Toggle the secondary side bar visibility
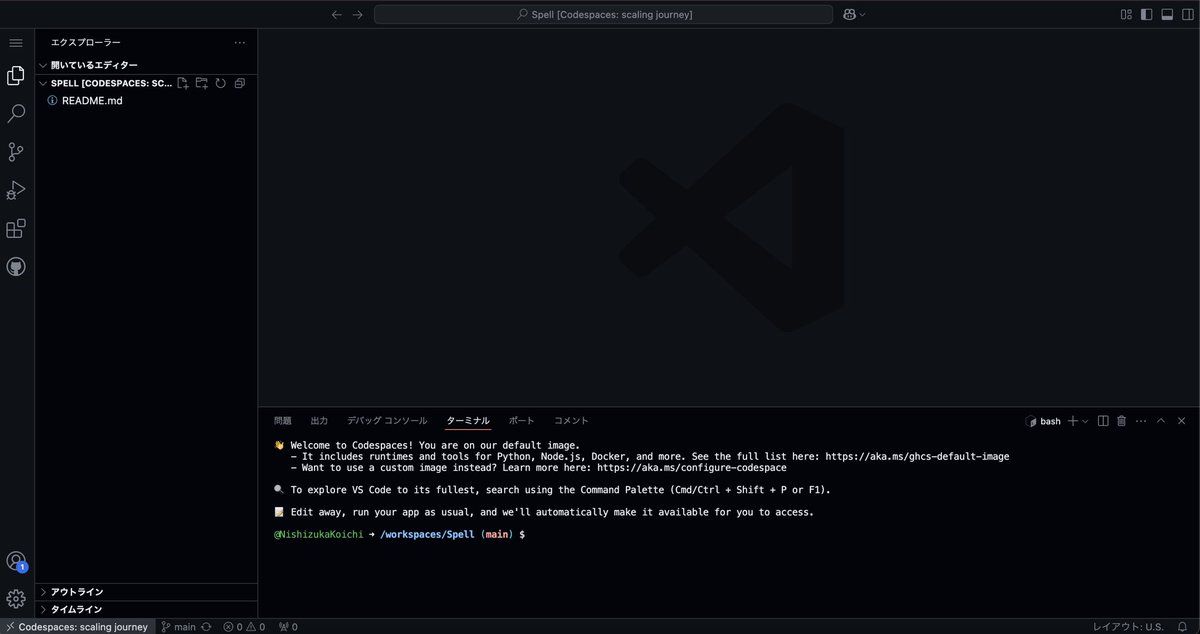The width and height of the screenshot is (1200, 634). [x=1186, y=14]
